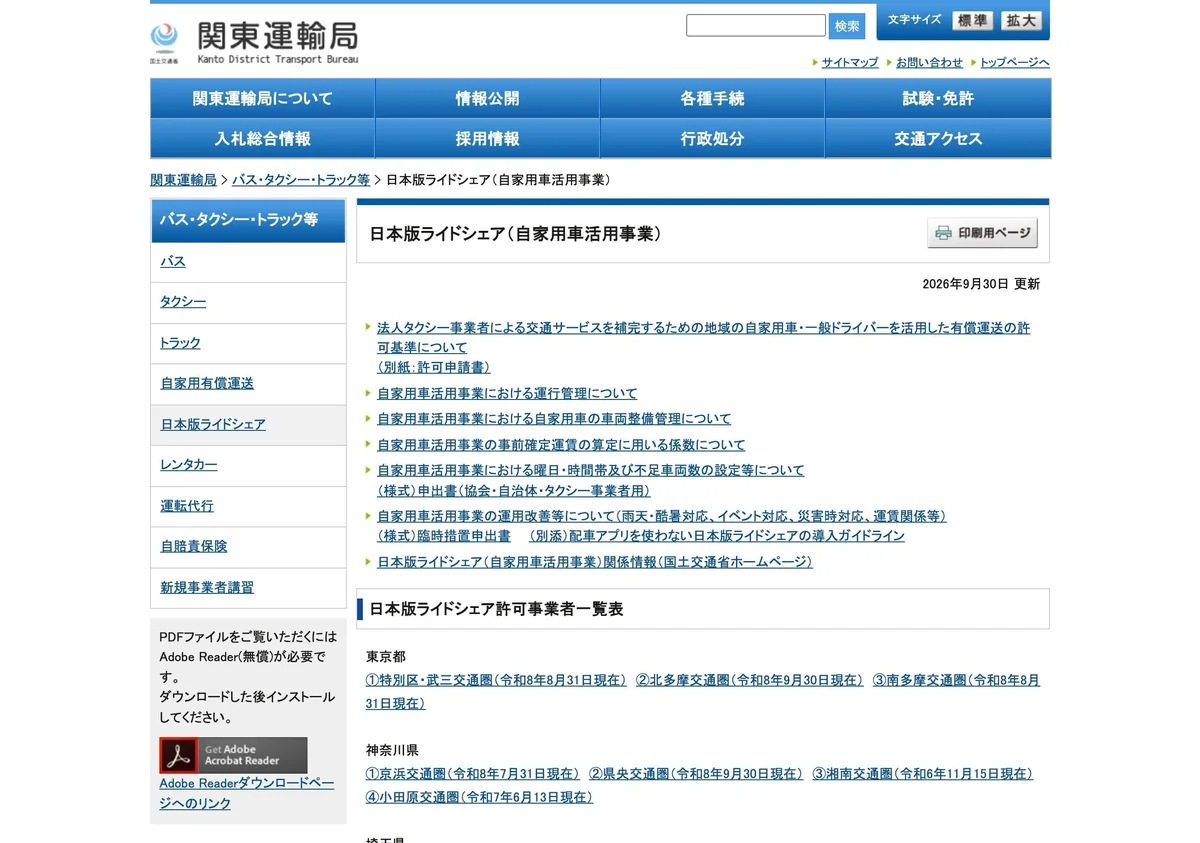Open the サイトマップ link
Viewport: 1200px width, 843px height.
click(850, 62)
